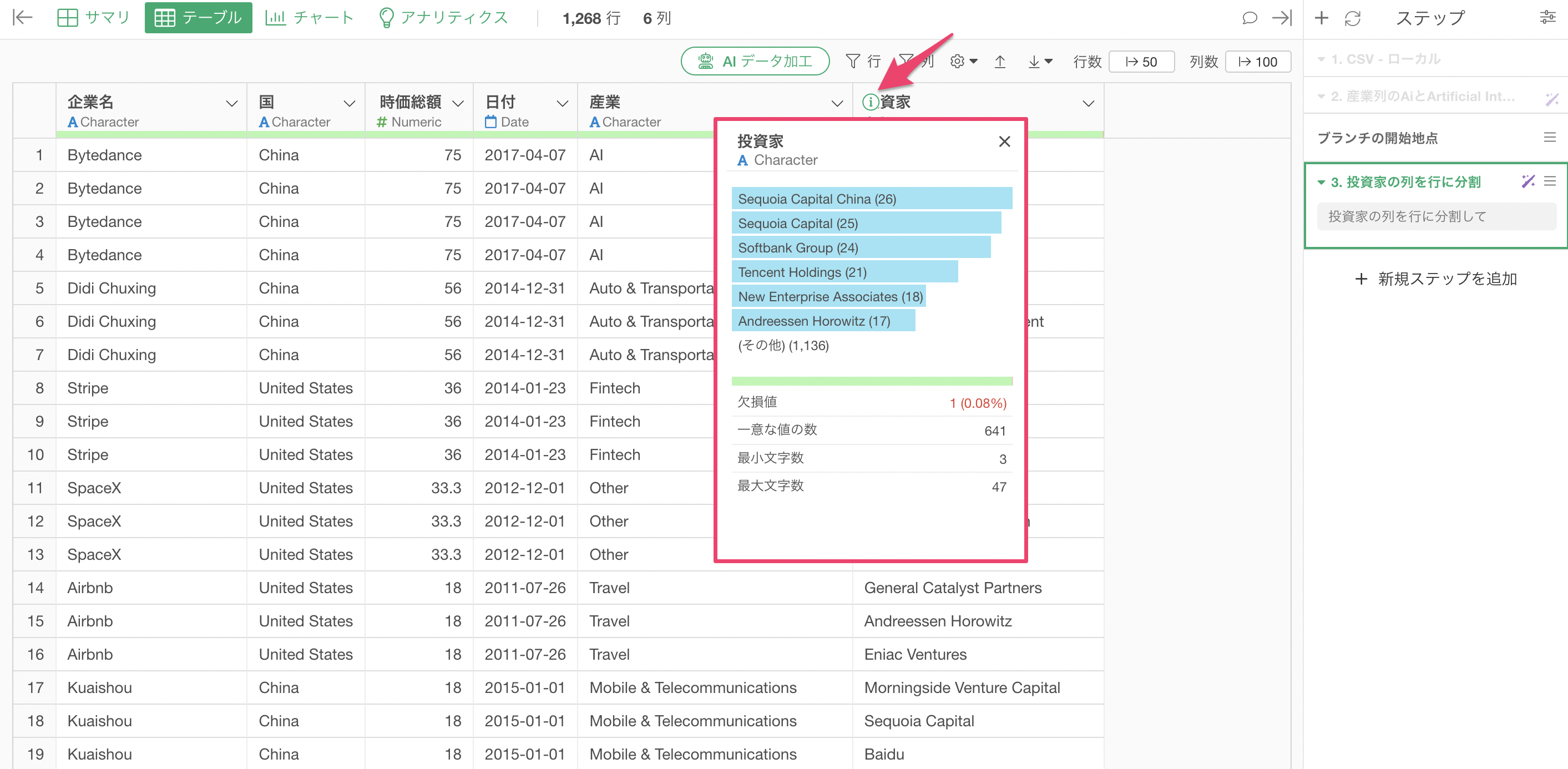This screenshot has height=769, width=1568.
Task: Select New Enterprise Associates (18) bar
Action: coord(828,296)
